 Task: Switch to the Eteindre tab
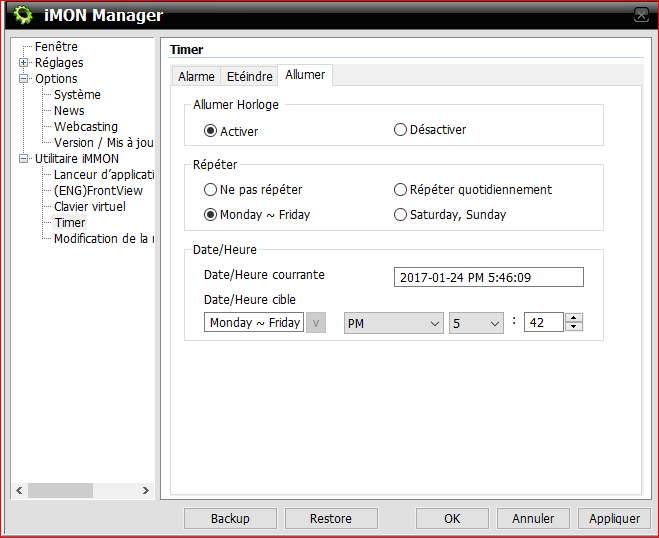(x=249, y=76)
